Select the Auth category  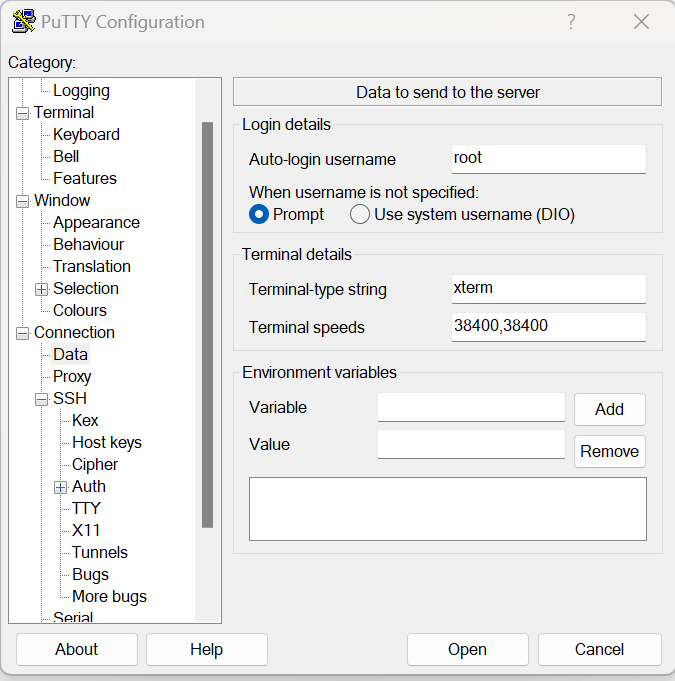point(89,486)
